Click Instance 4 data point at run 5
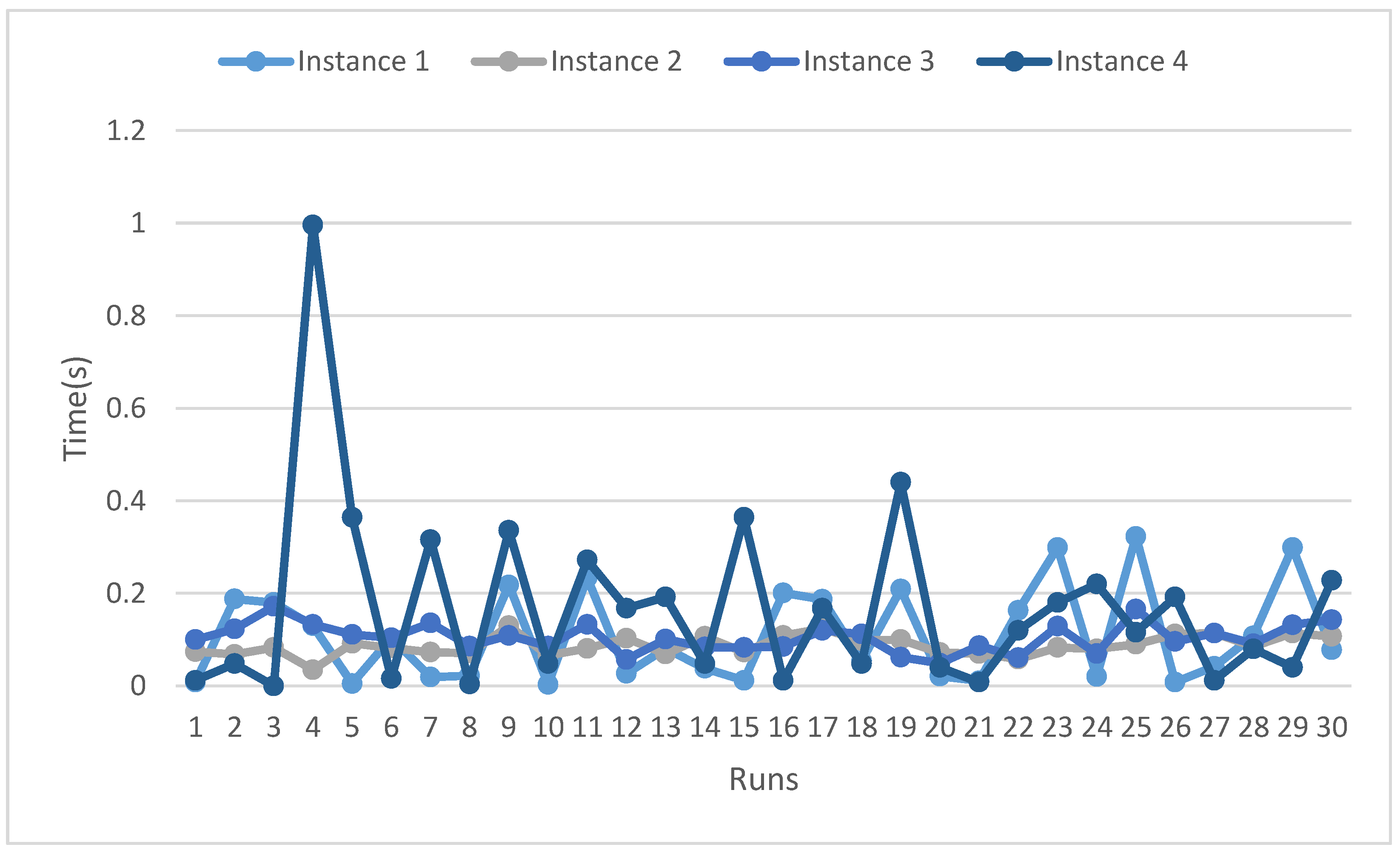Screen dimensions: 1400x853 point(352,518)
